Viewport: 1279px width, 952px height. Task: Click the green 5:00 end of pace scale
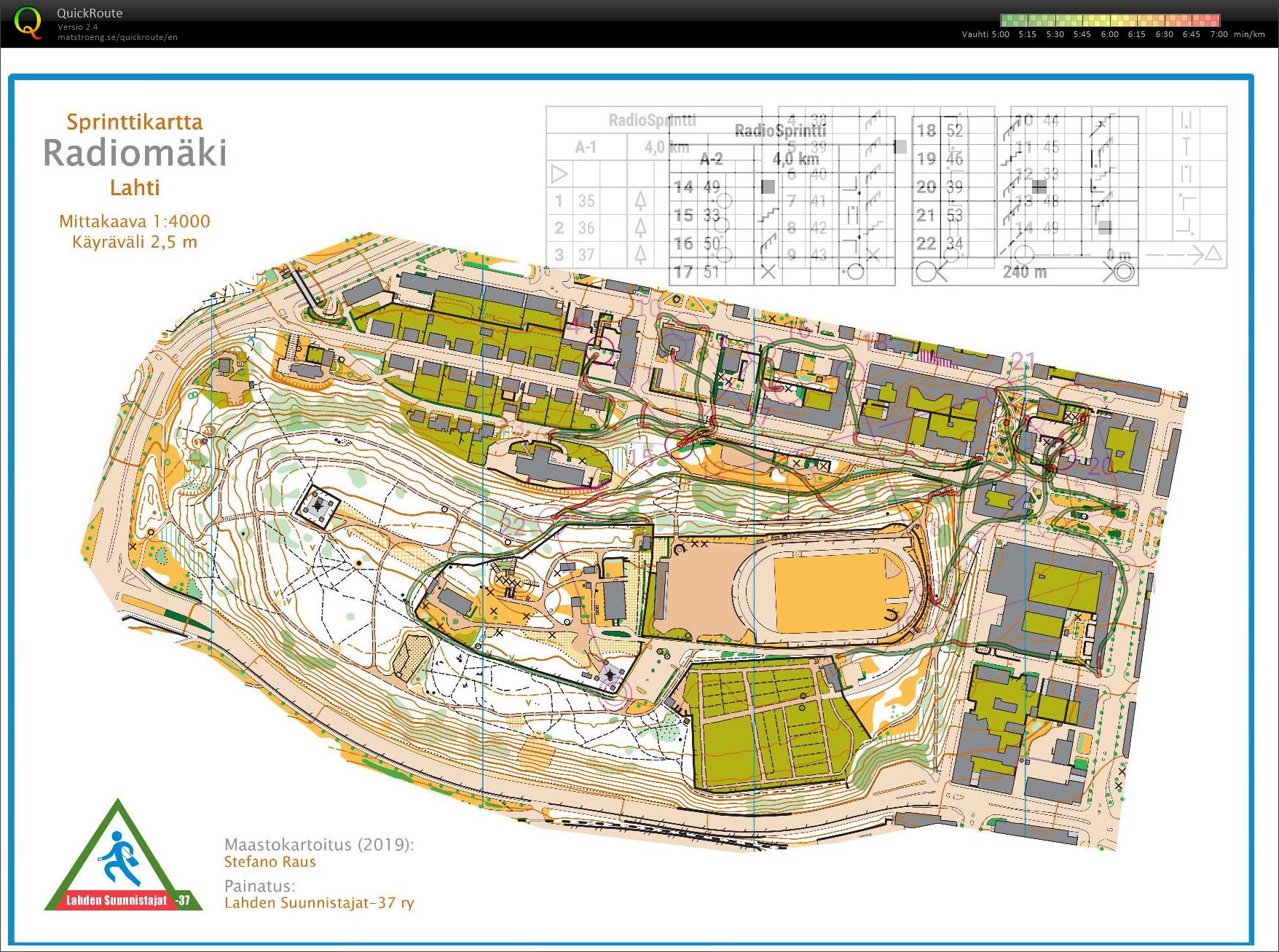(x=1006, y=20)
